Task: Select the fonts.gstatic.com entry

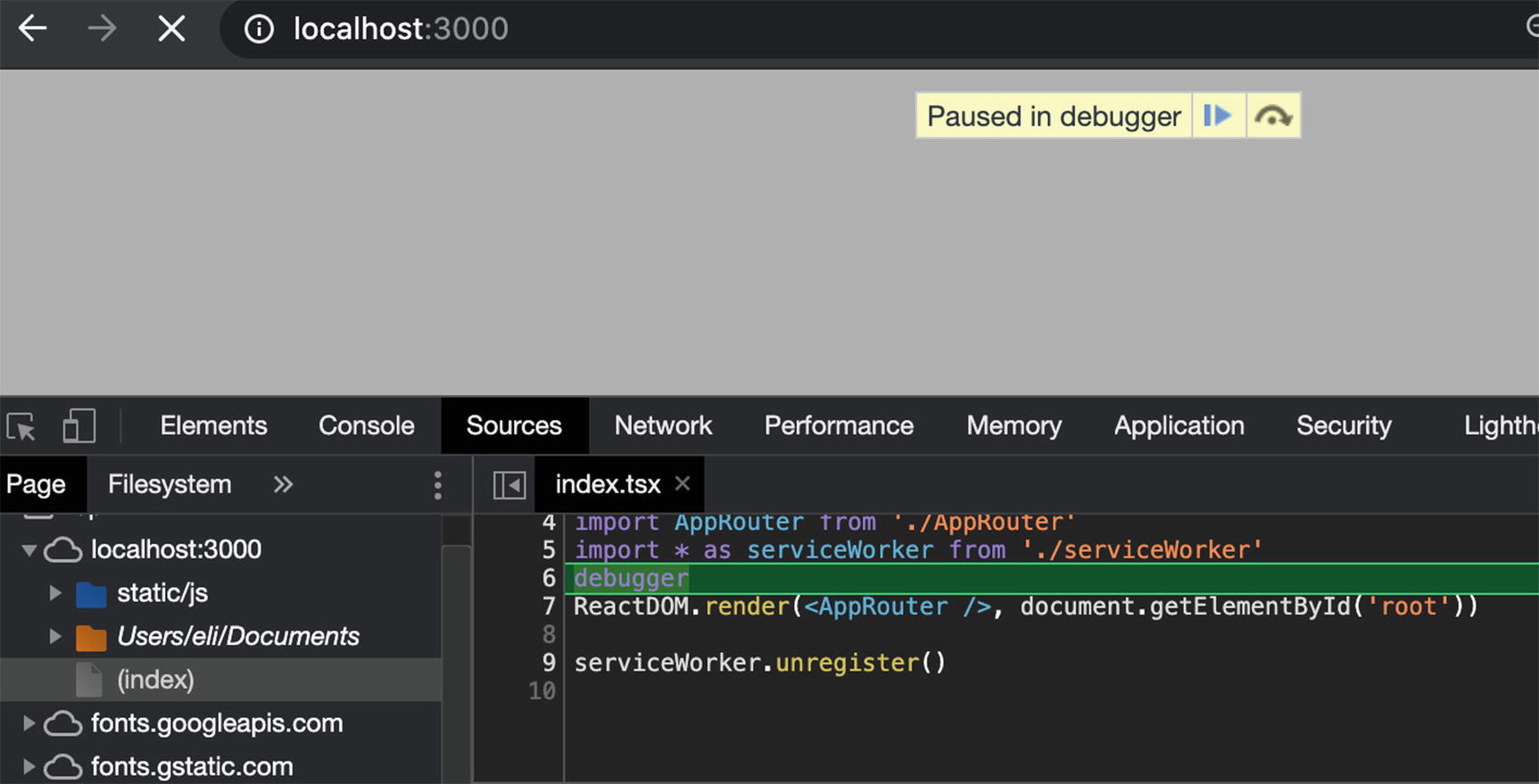Action: click(x=192, y=766)
